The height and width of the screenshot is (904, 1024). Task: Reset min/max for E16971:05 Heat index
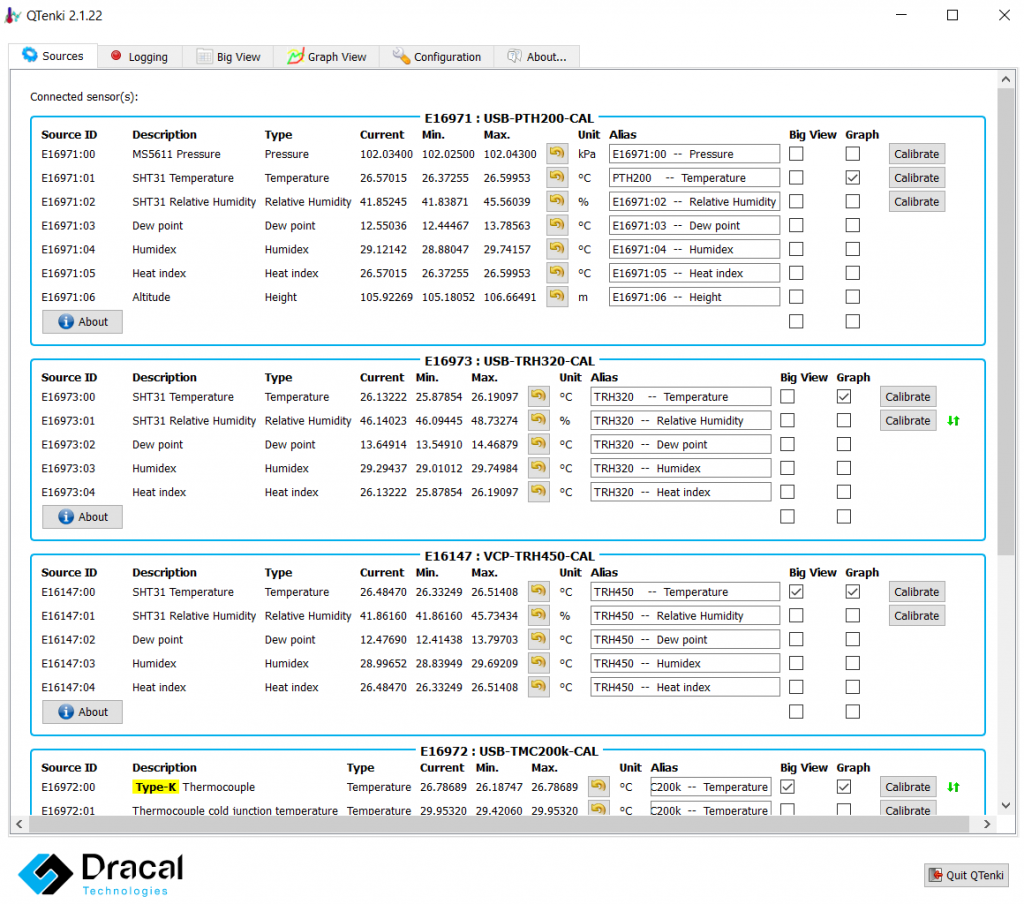[x=556, y=273]
